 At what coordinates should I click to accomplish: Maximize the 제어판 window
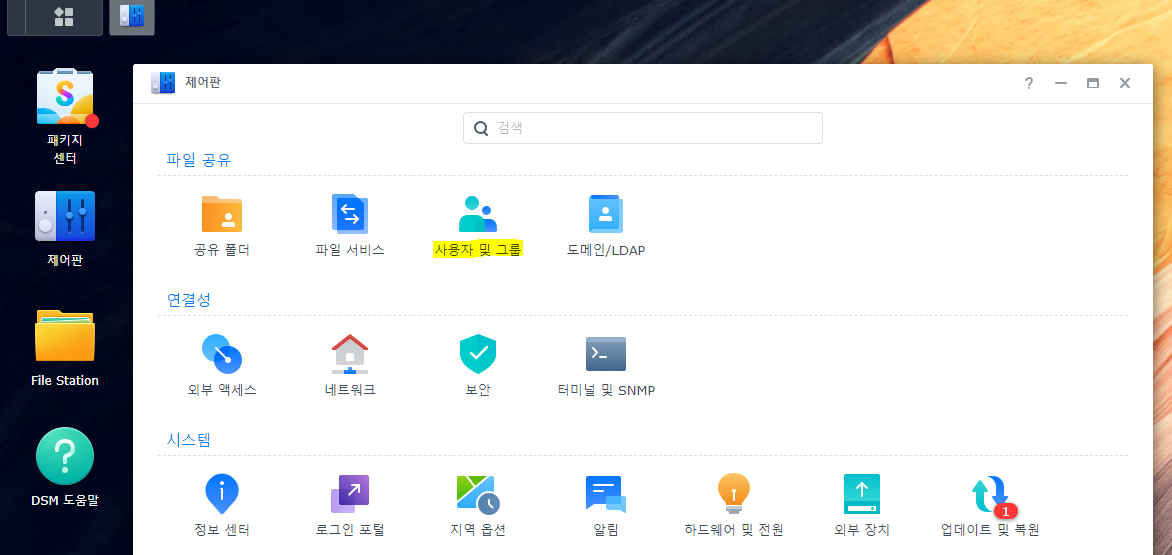coord(1093,83)
